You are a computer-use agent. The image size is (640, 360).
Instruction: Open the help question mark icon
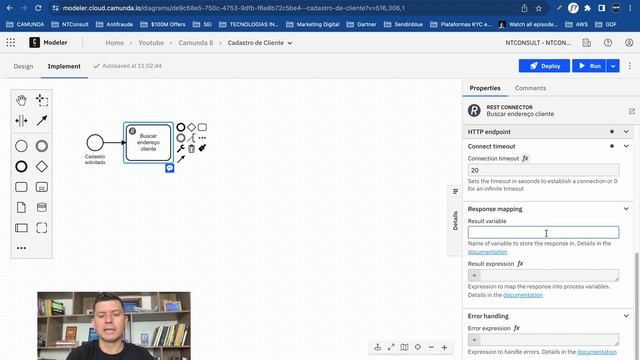(x=608, y=42)
